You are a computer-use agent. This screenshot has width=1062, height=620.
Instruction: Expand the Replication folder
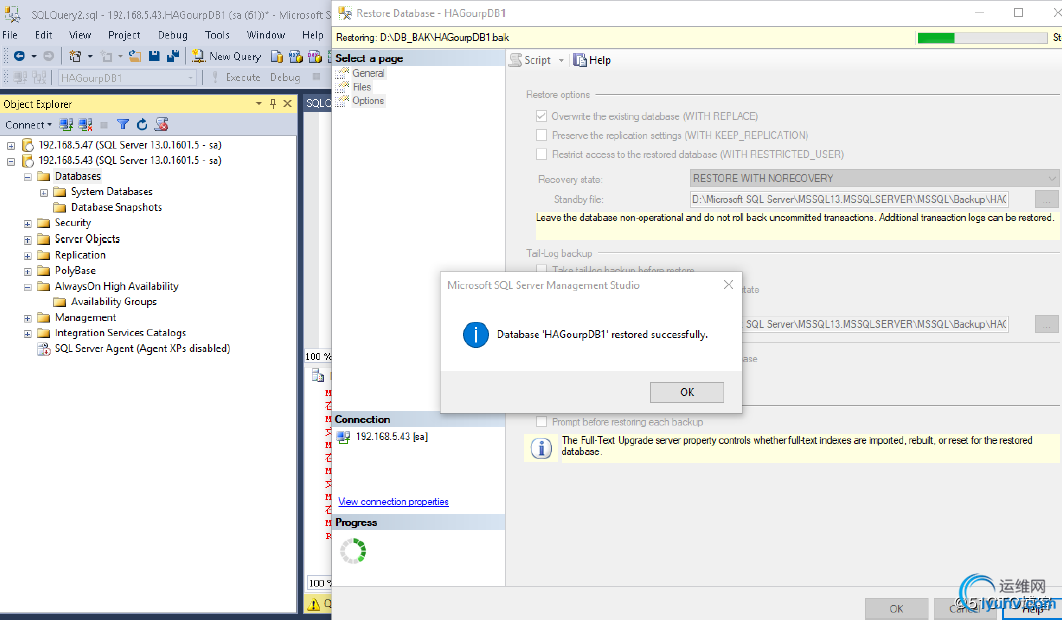(x=28, y=256)
